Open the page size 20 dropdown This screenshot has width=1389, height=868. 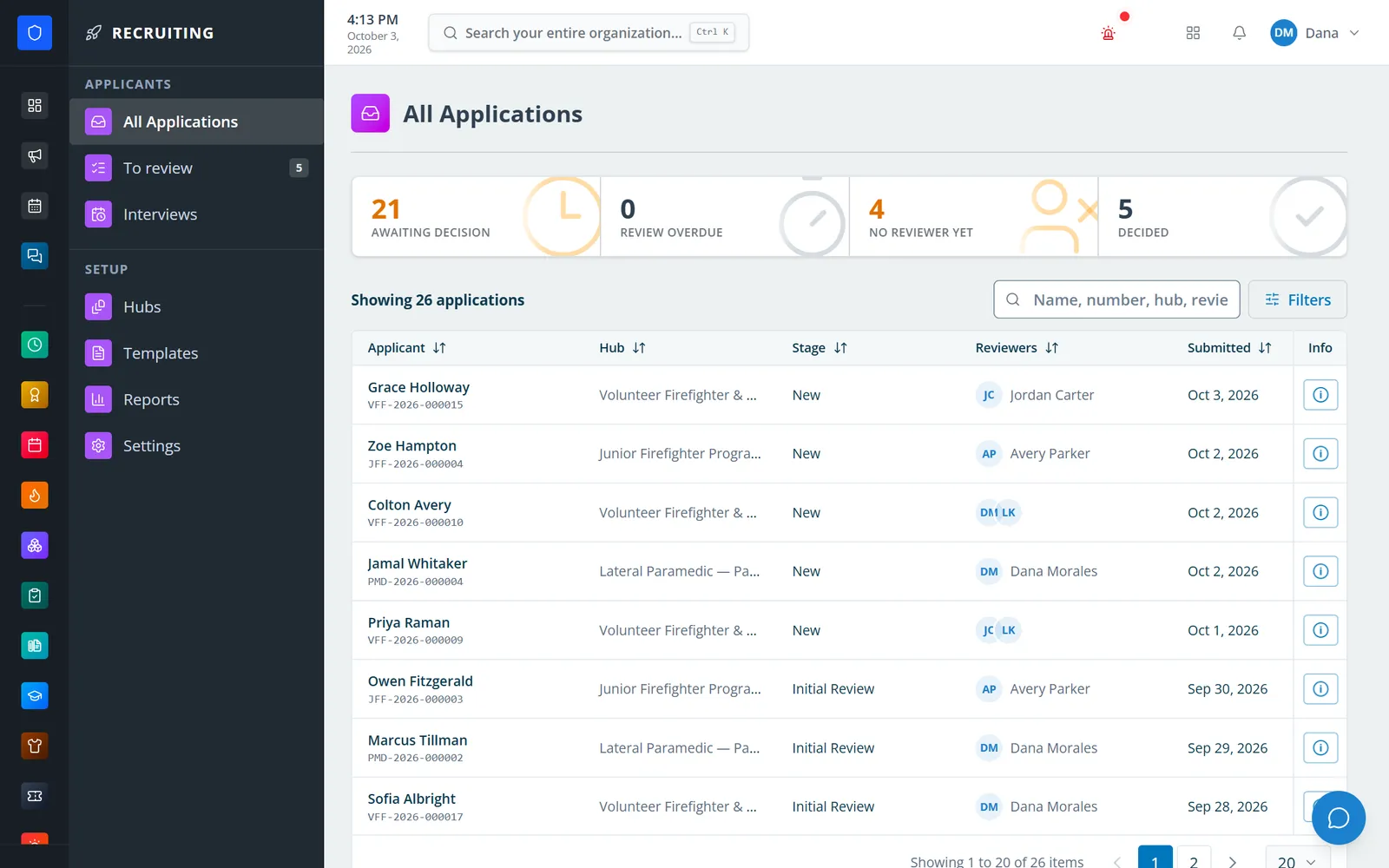[1297, 861]
